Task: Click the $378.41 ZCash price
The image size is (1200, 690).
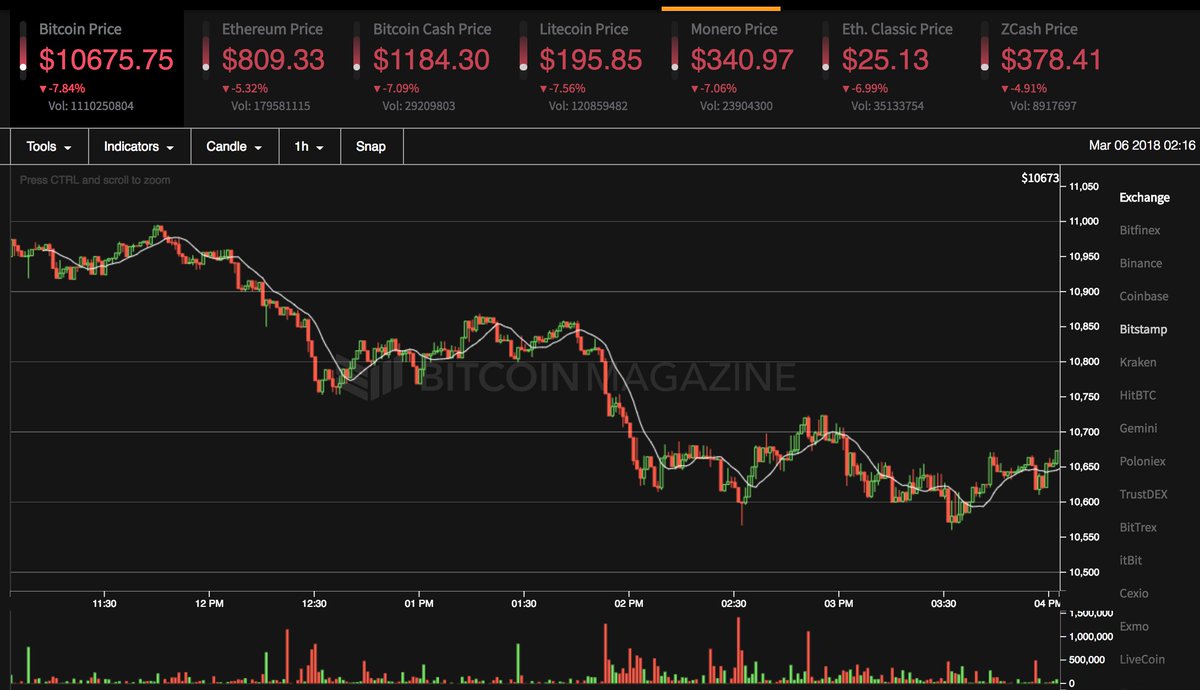Action: pyautogui.click(x=1051, y=60)
